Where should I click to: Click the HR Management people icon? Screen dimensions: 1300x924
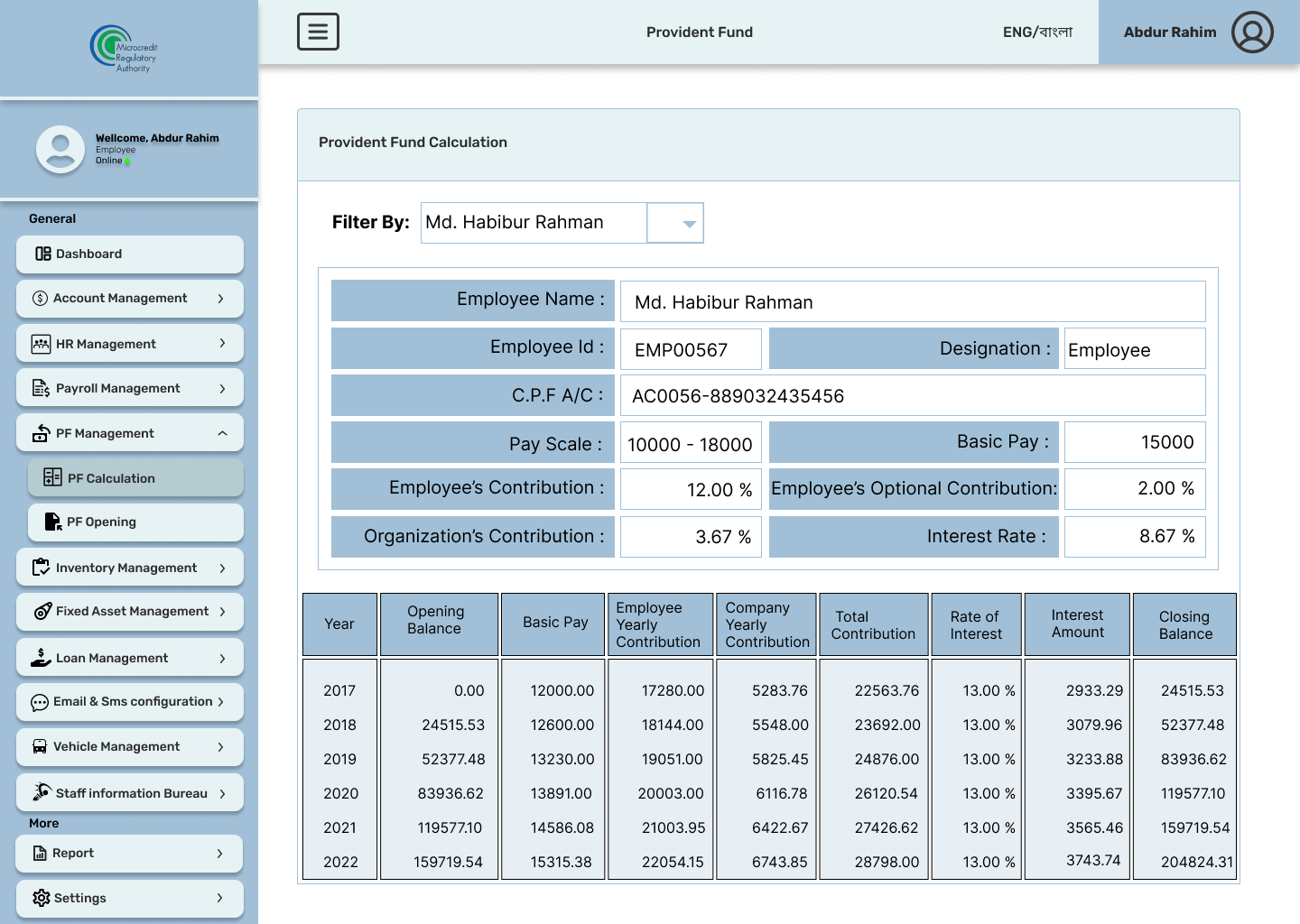41,344
